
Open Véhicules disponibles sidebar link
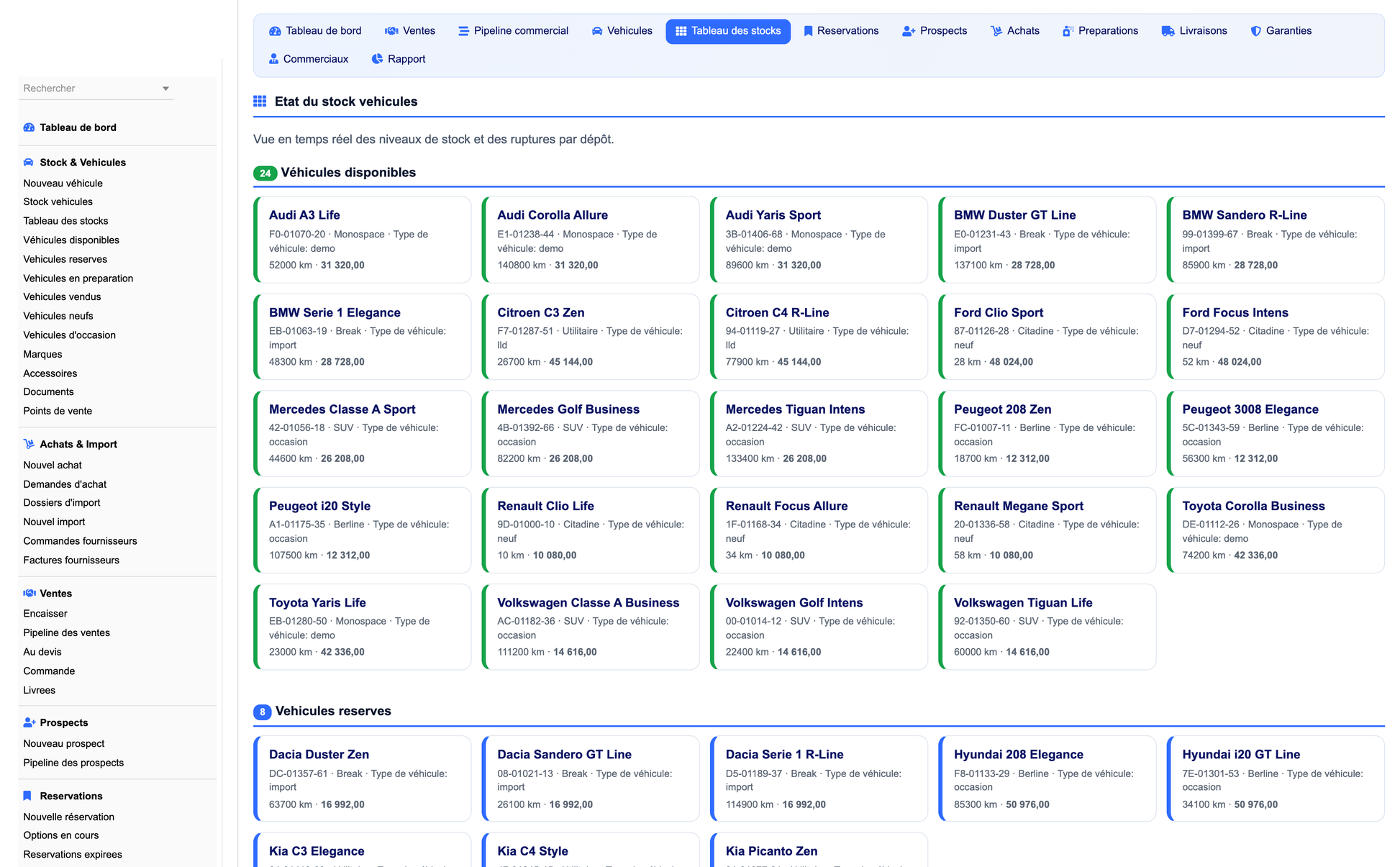tap(71, 240)
